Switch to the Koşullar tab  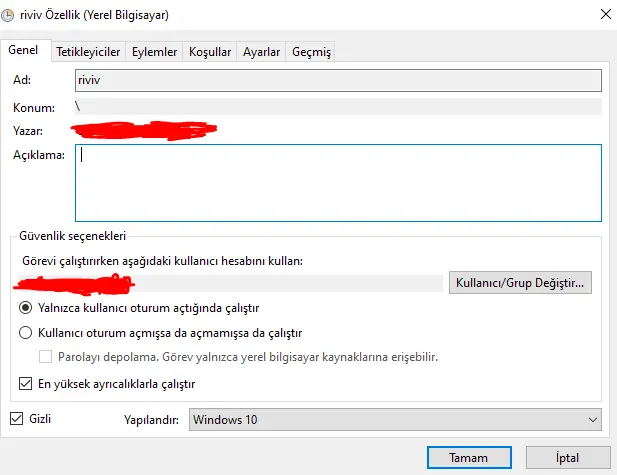210,52
